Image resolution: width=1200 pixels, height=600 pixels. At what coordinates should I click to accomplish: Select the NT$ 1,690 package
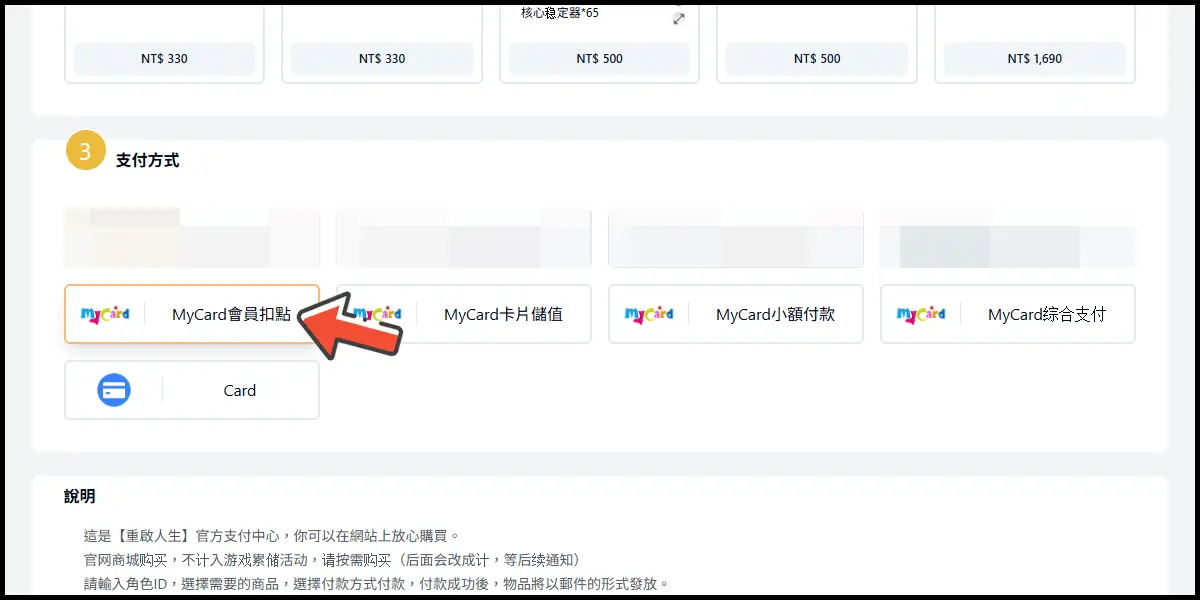coord(1034,59)
